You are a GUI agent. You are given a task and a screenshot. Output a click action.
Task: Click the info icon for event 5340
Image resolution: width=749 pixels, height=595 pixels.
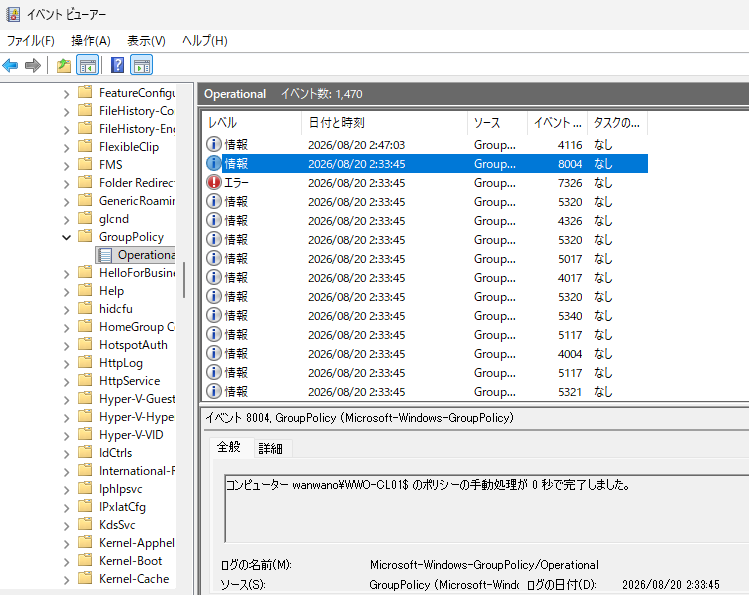point(214,315)
